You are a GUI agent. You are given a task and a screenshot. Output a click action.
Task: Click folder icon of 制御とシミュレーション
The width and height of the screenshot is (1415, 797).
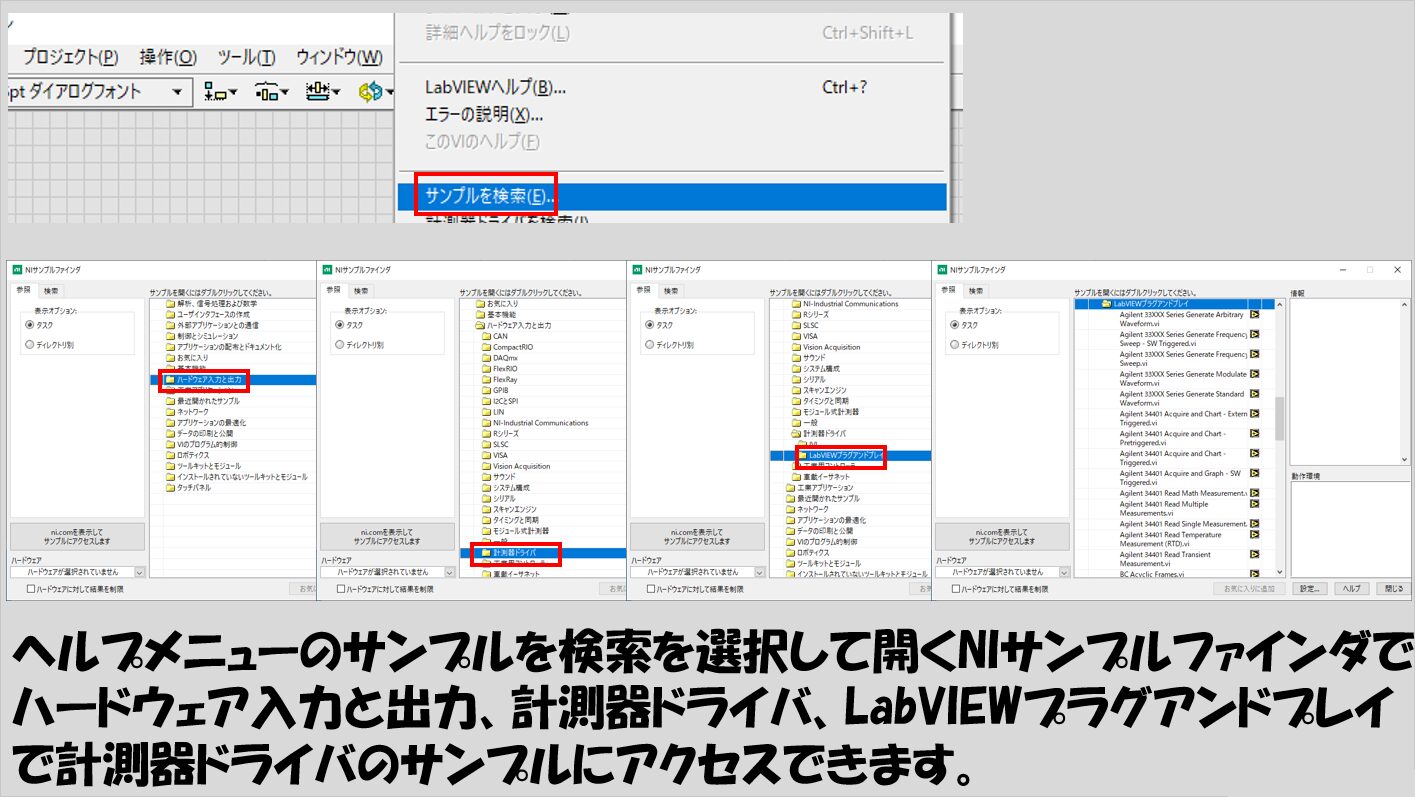[170, 336]
